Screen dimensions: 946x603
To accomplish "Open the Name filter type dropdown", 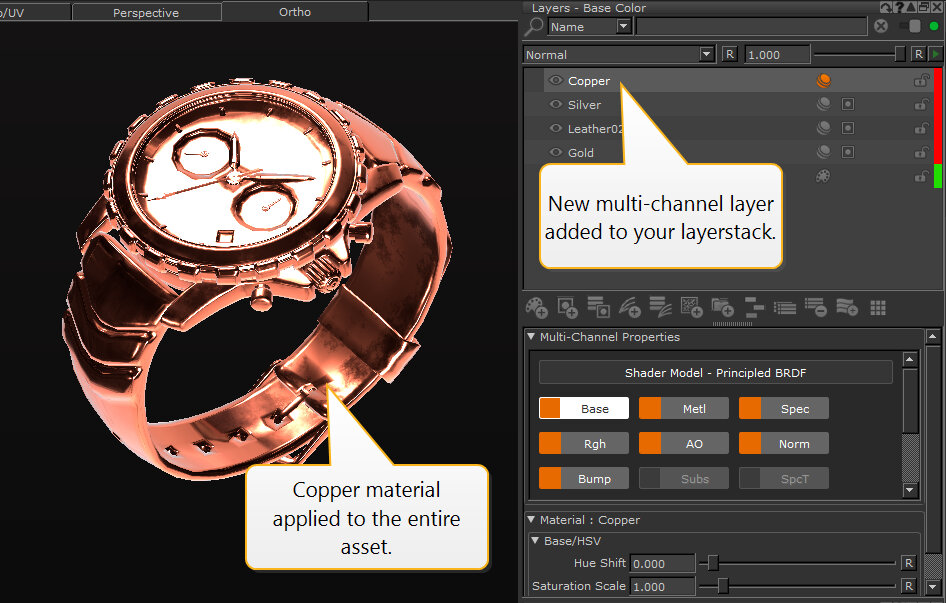I will pos(624,27).
